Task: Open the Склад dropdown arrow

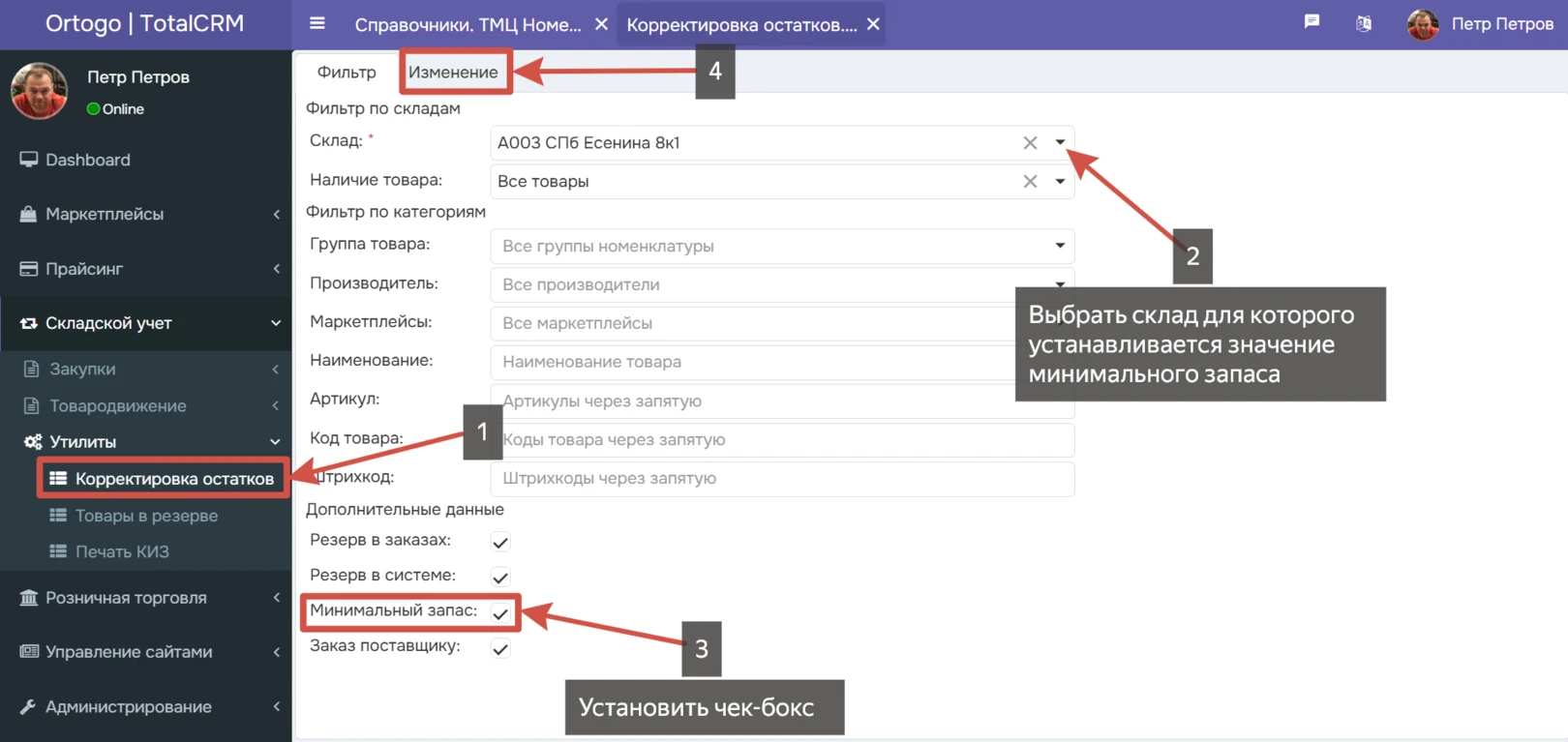Action: [1060, 142]
